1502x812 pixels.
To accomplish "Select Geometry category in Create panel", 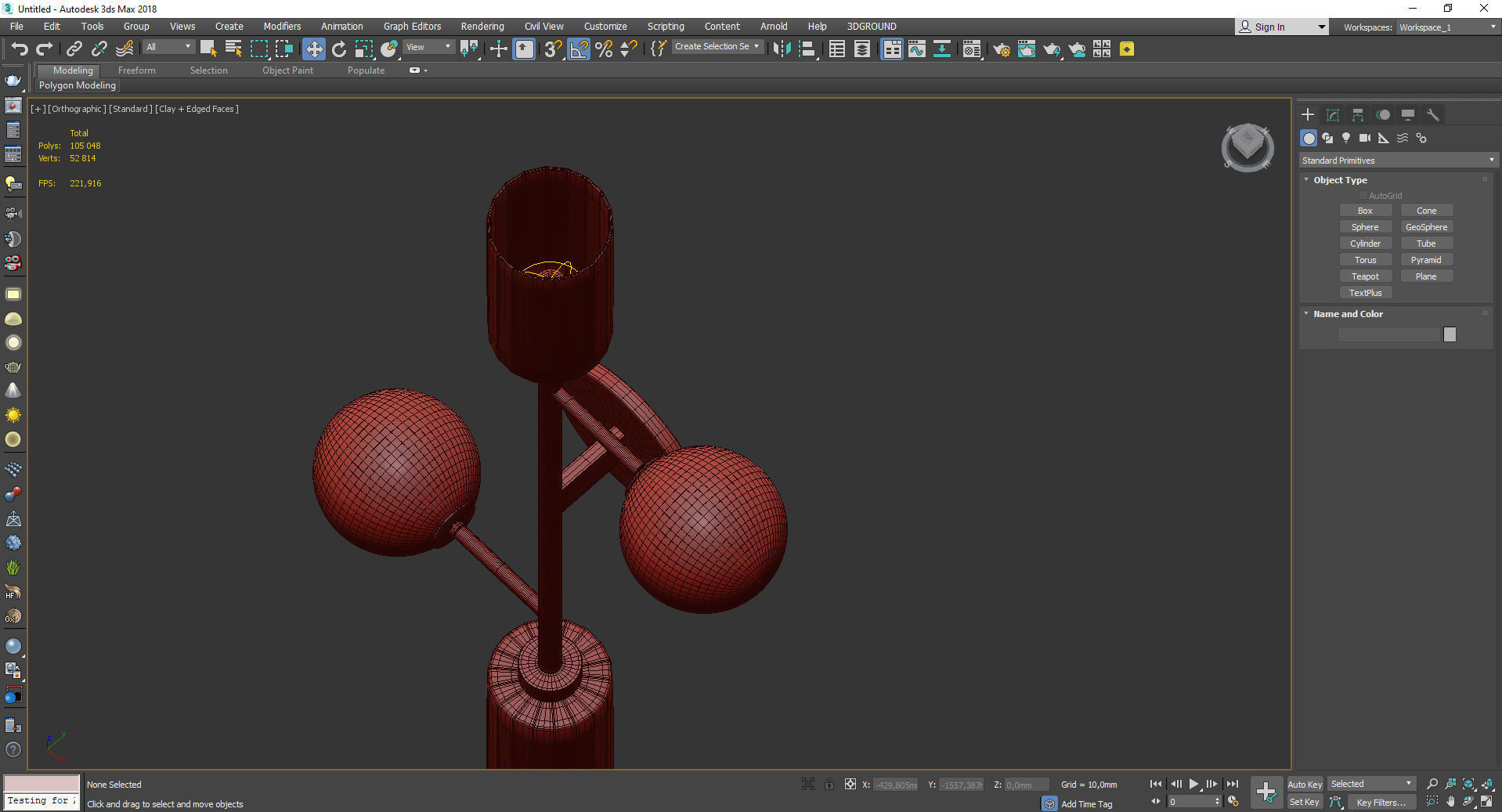I will pos(1309,138).
